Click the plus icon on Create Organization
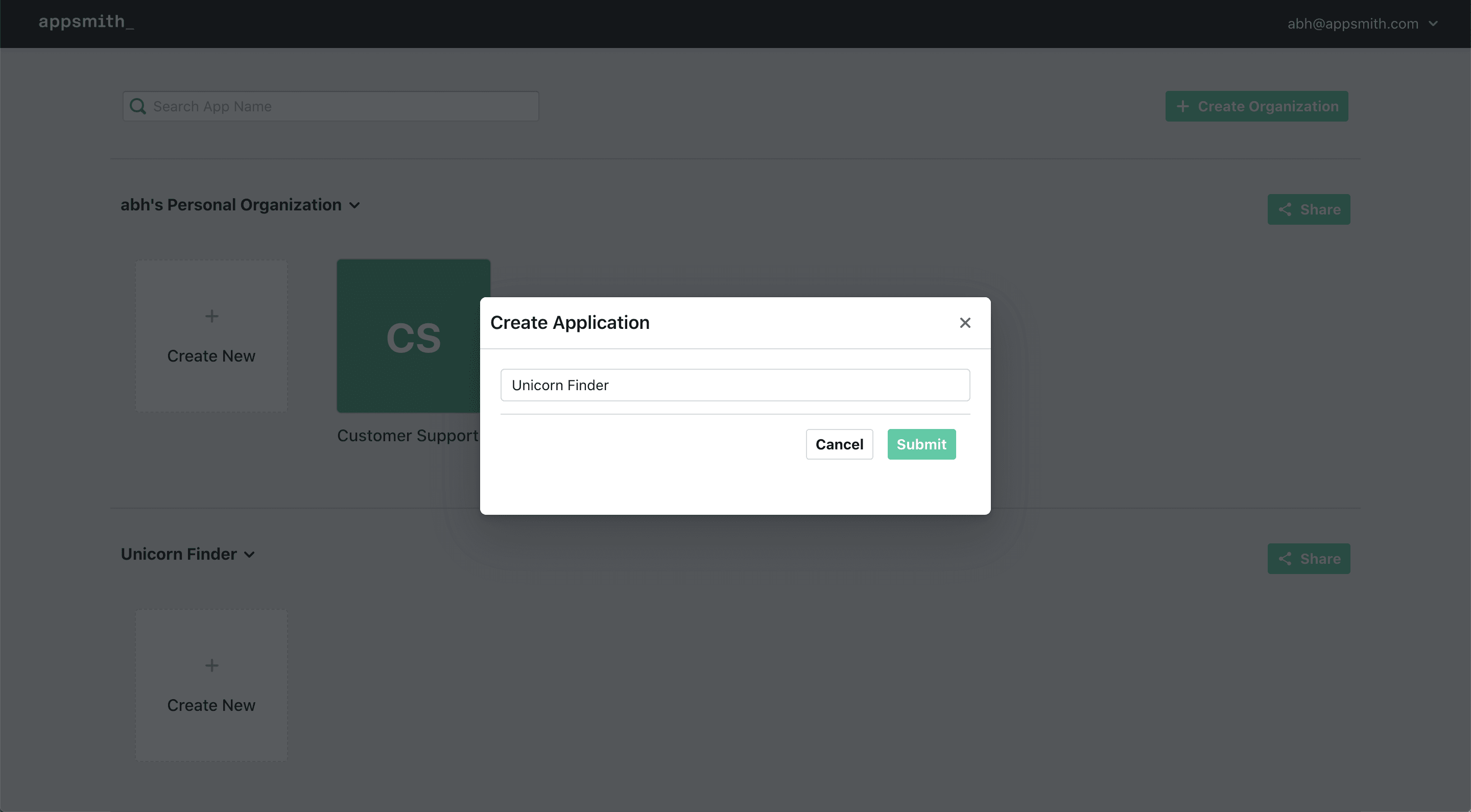This screenshot has height=812, width=1471. pyautogui.click(x=1182, y=106)
